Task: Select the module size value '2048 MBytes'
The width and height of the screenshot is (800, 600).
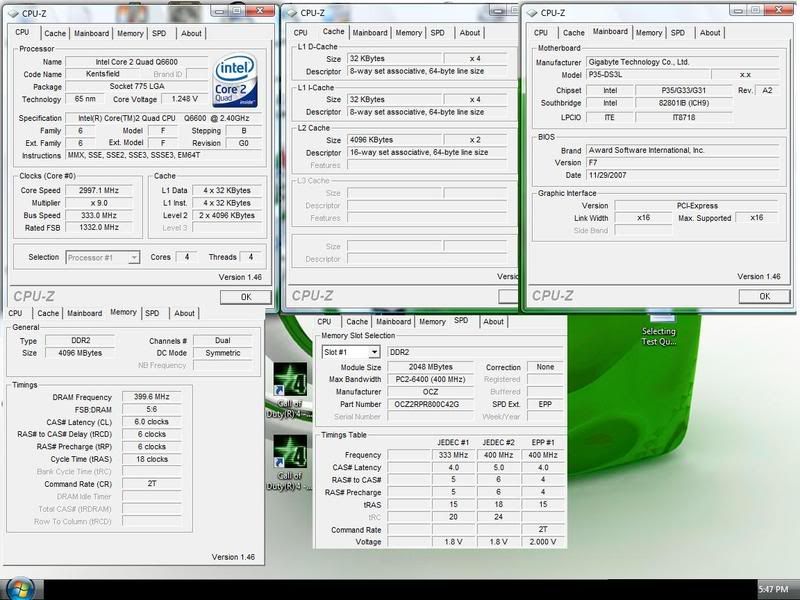Action: click(431, 367)
